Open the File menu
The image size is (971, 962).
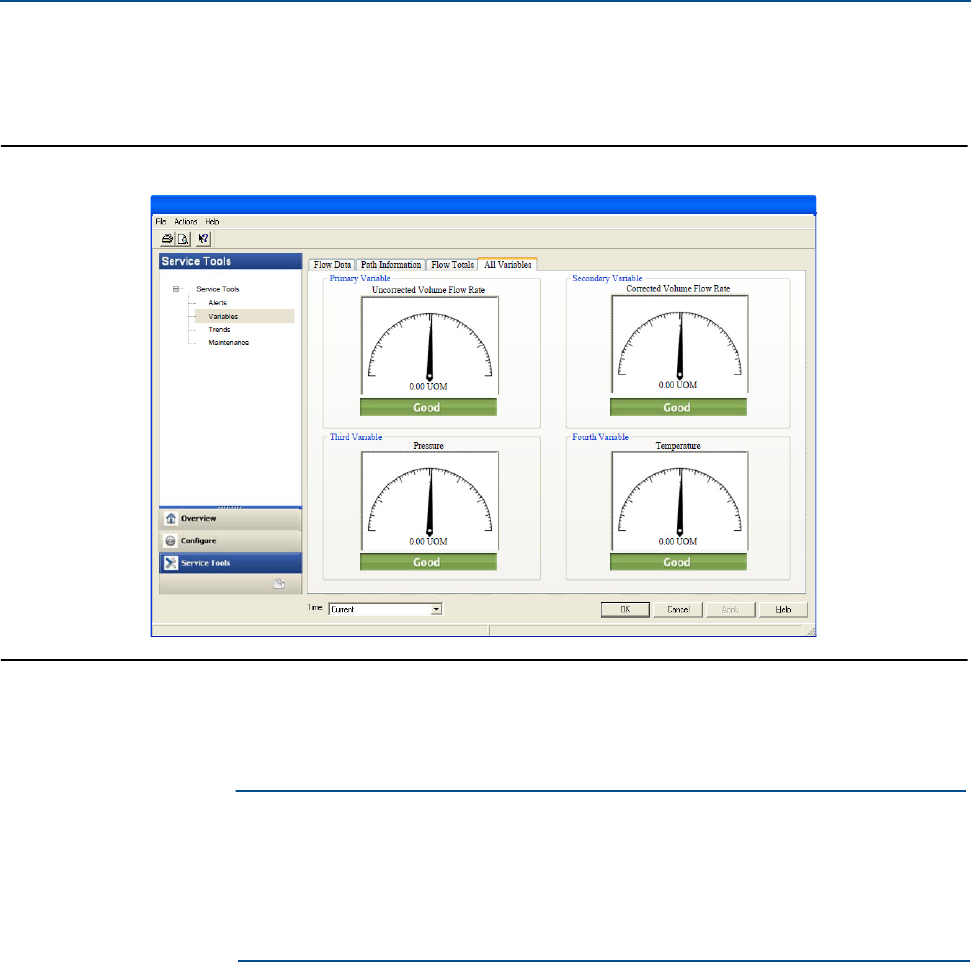tap(161, 221)
